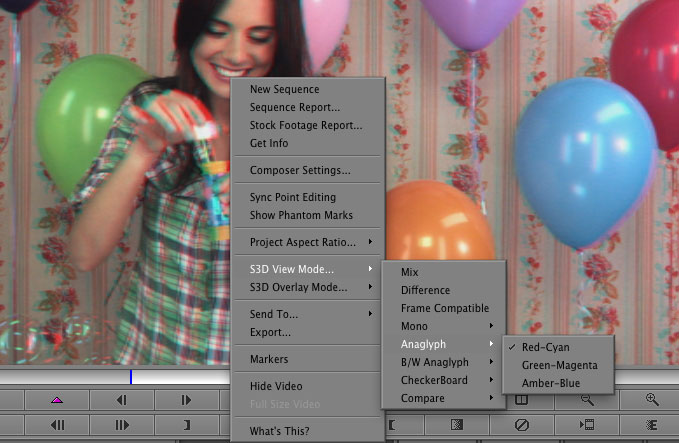Viewport: 679px width, 443px height.
Task: Open Composer Settings
Action: (x=300, y=170)
